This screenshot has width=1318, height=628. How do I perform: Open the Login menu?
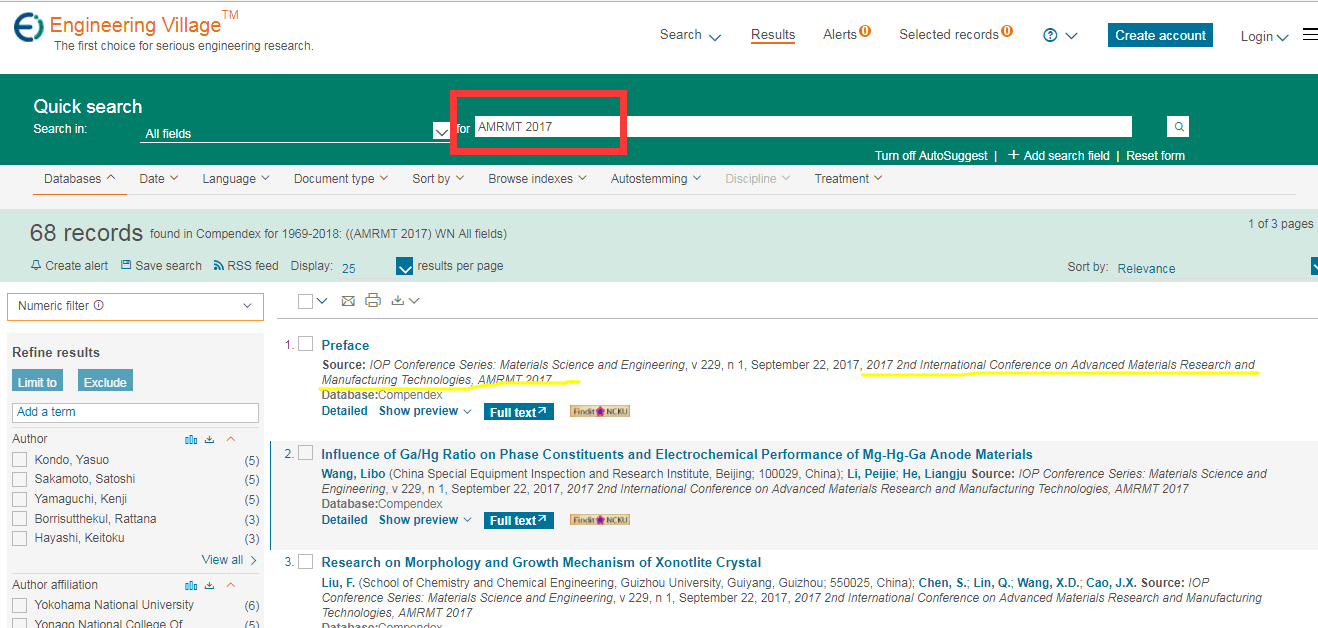(x=1264, y=36)
